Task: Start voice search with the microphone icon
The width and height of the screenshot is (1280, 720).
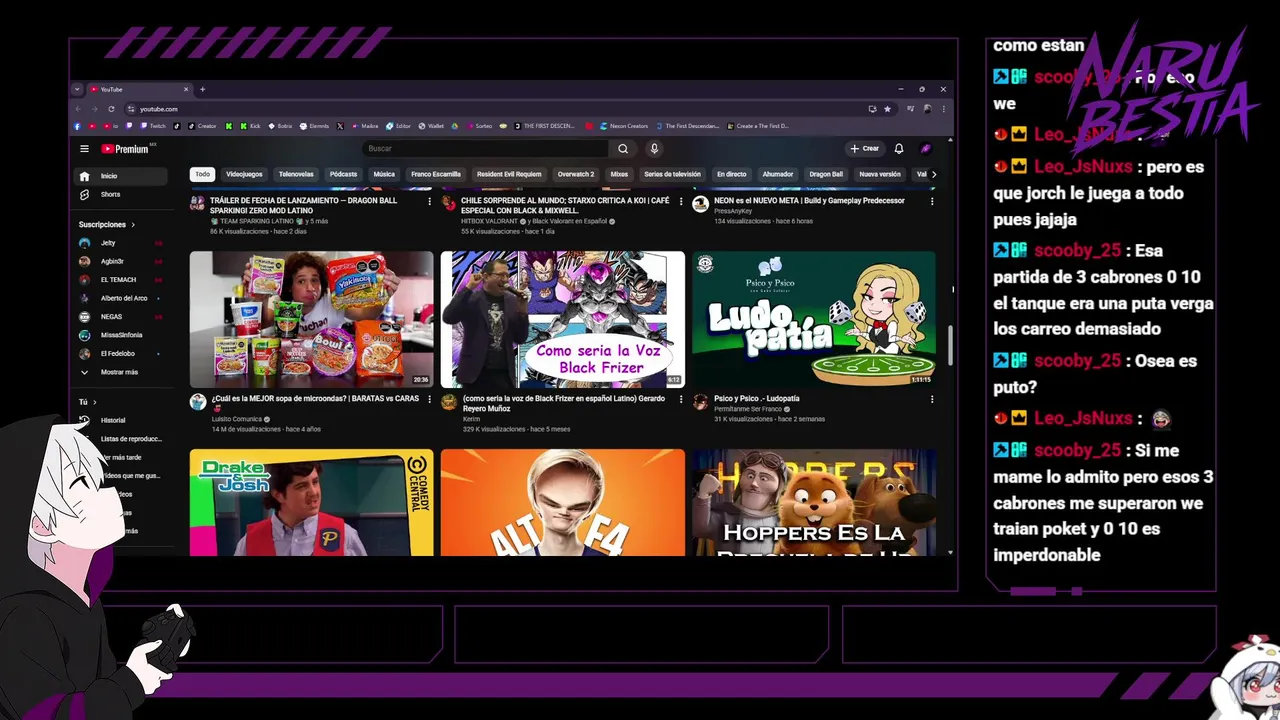Action: click(654, 149)
